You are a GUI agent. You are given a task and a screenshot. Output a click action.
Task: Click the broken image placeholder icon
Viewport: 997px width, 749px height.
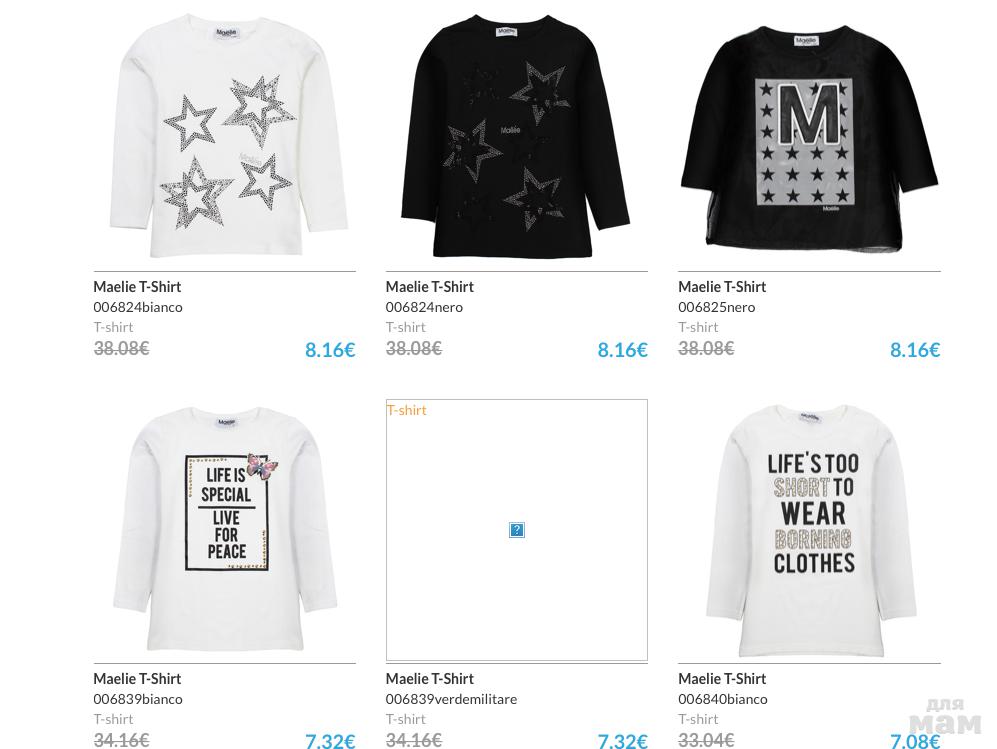[x=516, y=530]
